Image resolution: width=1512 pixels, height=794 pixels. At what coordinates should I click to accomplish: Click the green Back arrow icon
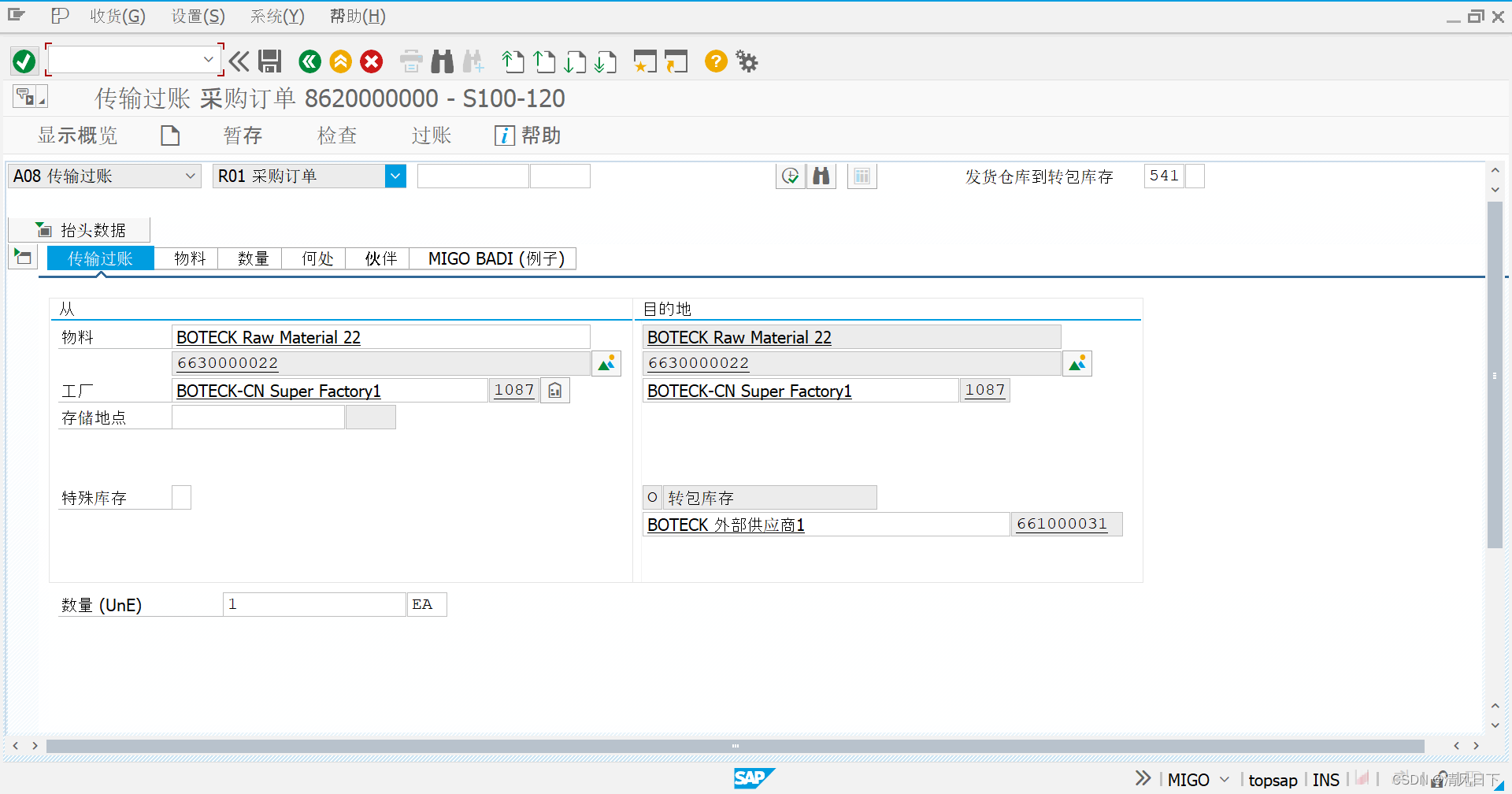point(309,61)
